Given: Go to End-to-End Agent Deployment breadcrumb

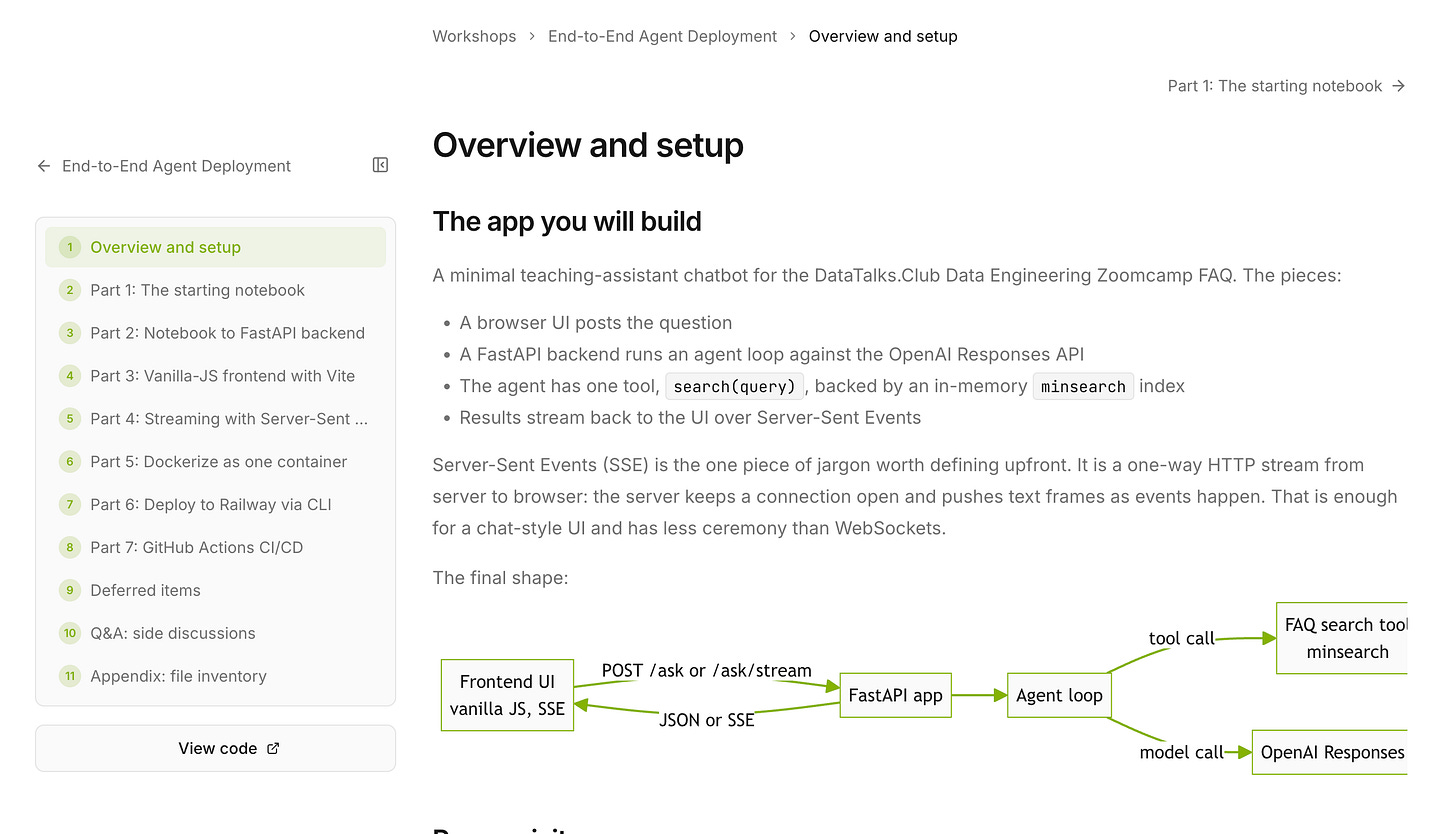Looking at the screenshot, I should (662, 36).
